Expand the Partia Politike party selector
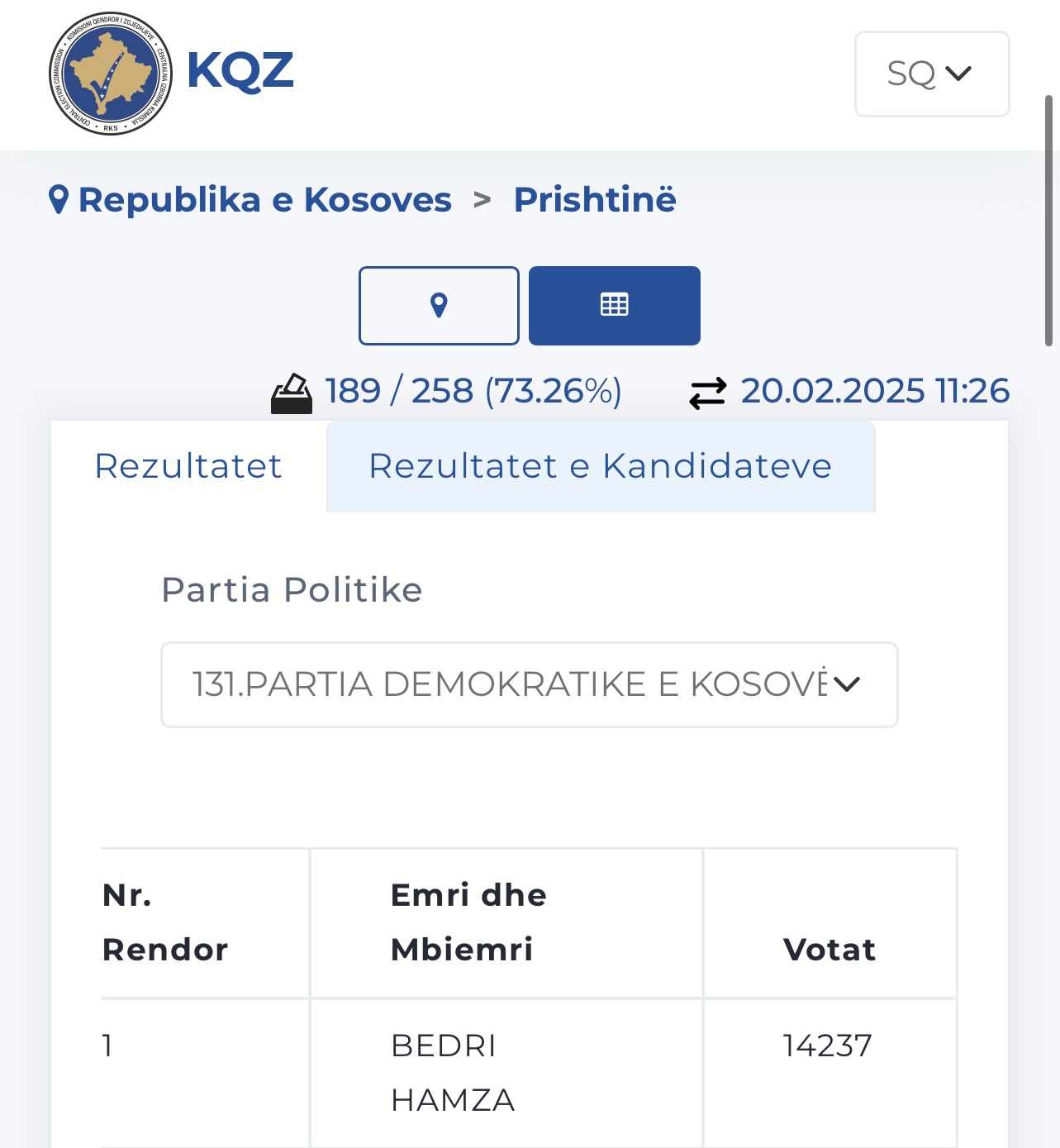 tap(509, 684)
